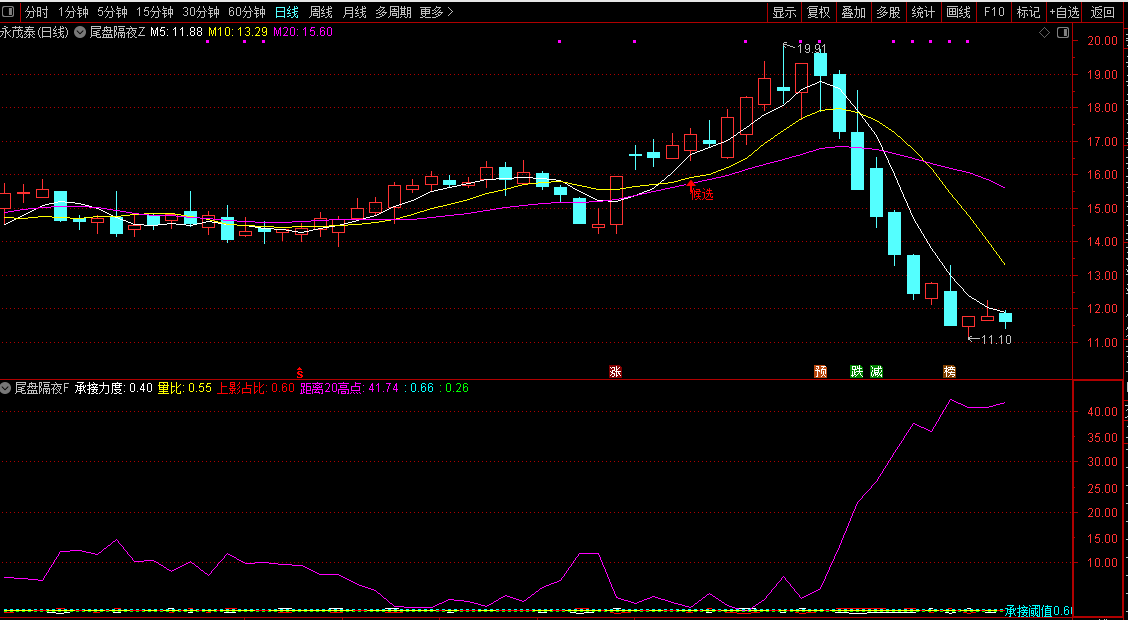Click the M10: 13.29 value
Viewport: 1128px width, 620px height.
click(238, 32)
